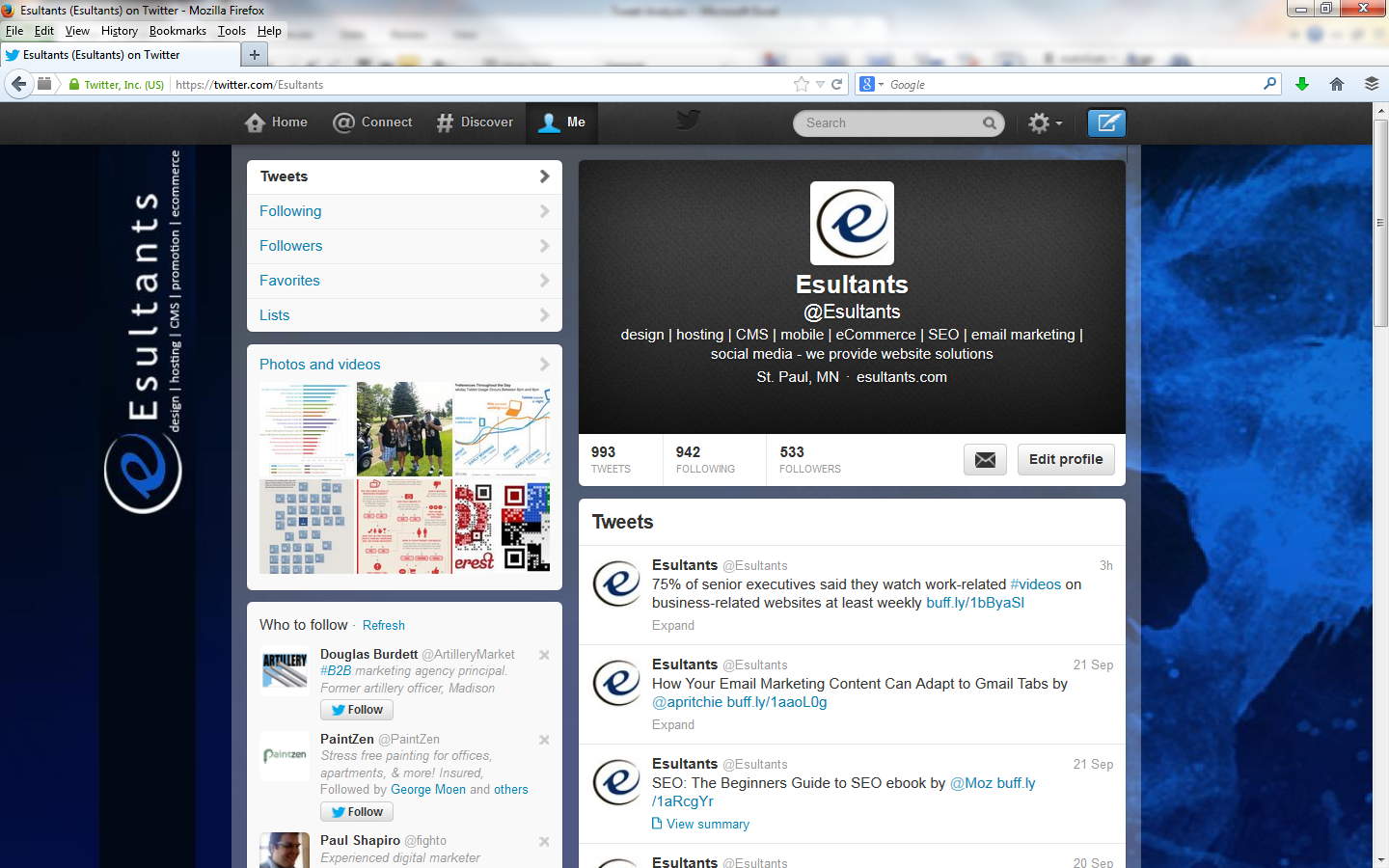1389x868 pixels.
Task: View summary of the SEO ebook tweet
Action: 701,824
